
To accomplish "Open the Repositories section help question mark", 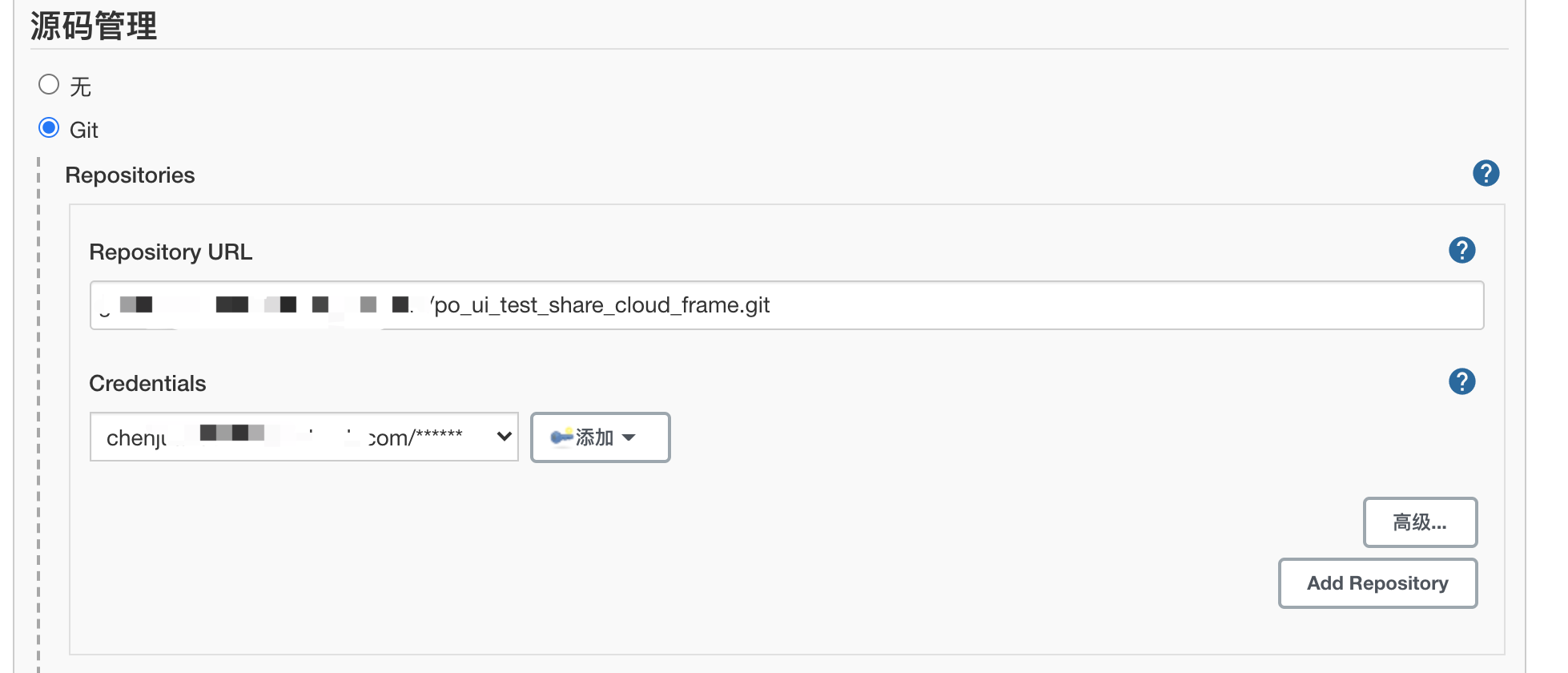I will [1486, 173].
